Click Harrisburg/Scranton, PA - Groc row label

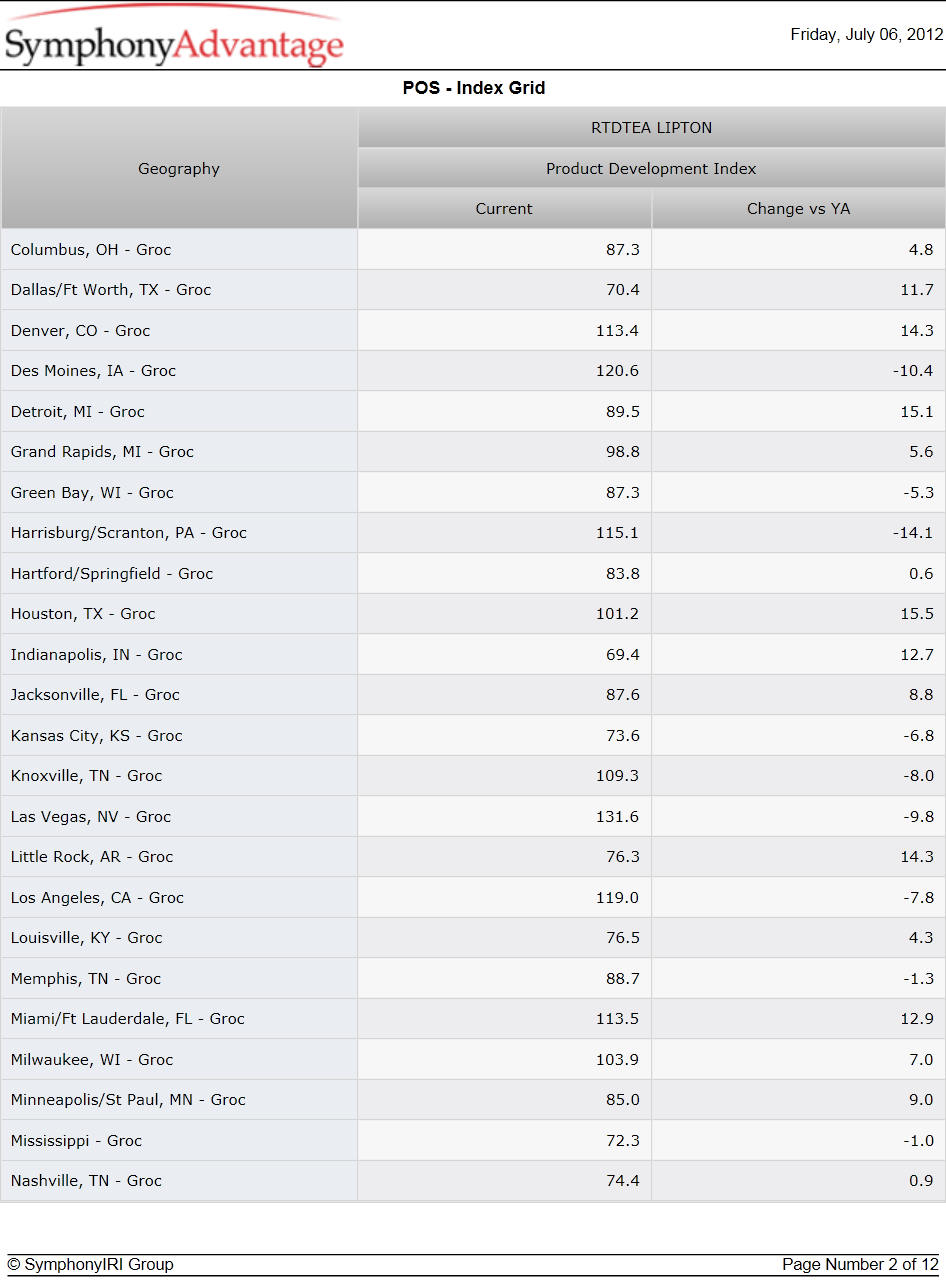click(128, 533)
